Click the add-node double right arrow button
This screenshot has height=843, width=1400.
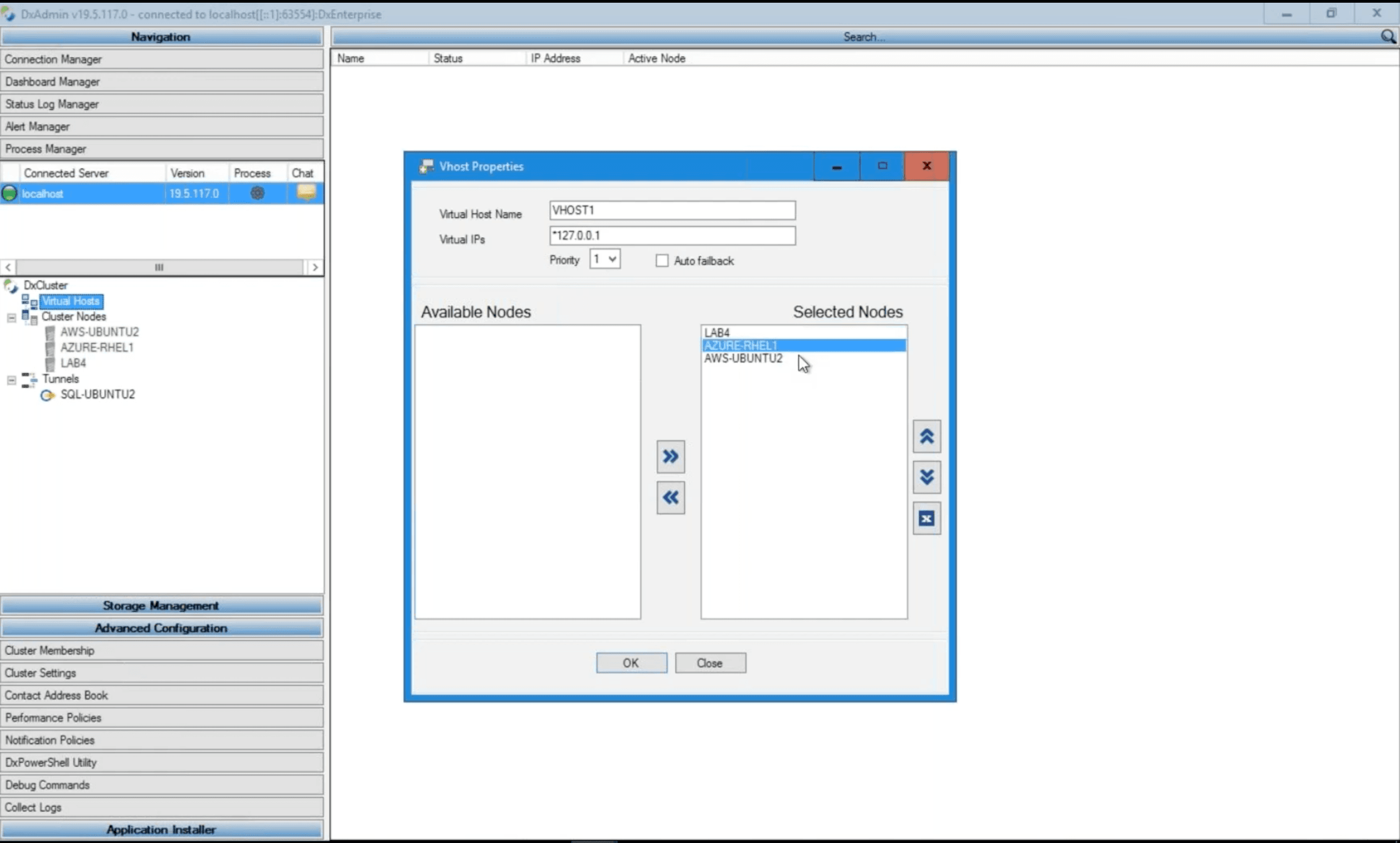[x=671, y=456]
